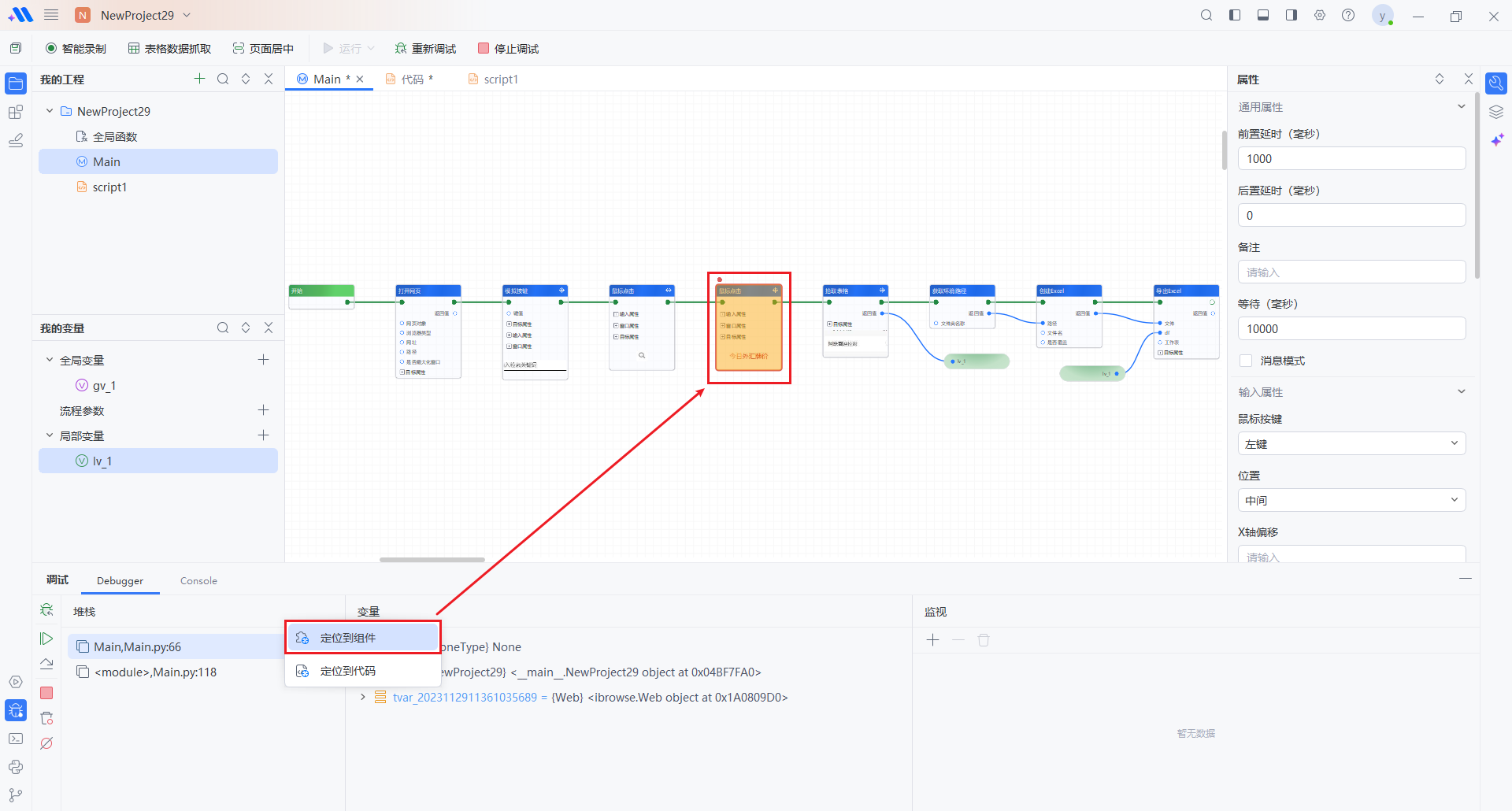Click 重新调试 restart debug icon
This screenshot has height=811, width=1512.
tap(401, 49)
